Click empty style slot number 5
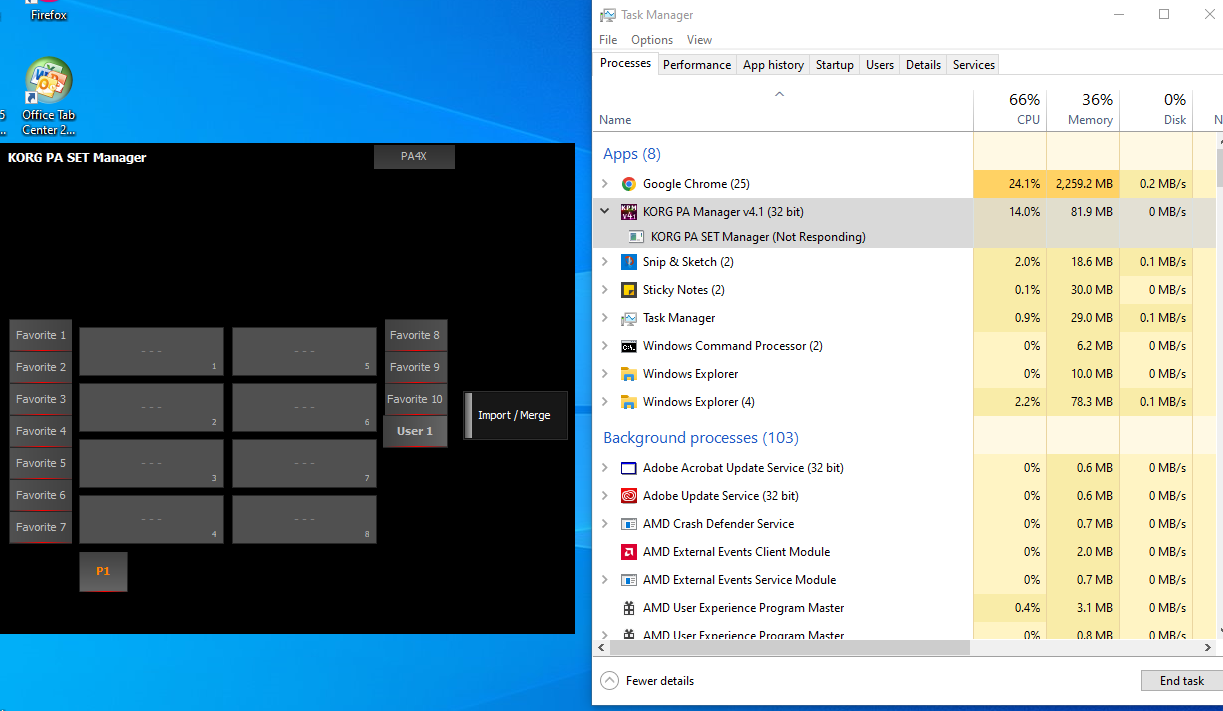Viewport: 1223px width, 711px height. tap(304, 351)
